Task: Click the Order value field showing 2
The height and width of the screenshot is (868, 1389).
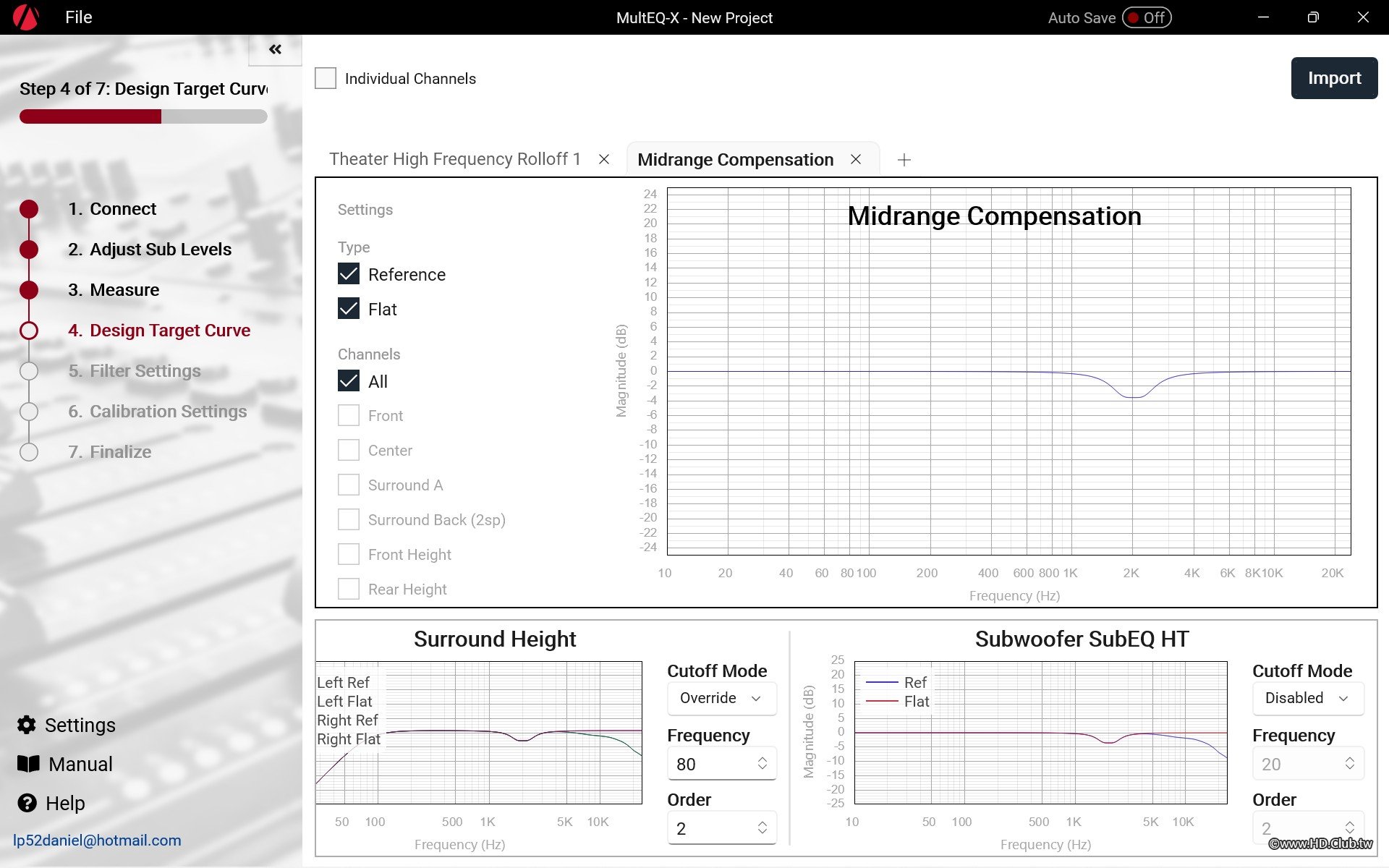Action: pos(709,829)
